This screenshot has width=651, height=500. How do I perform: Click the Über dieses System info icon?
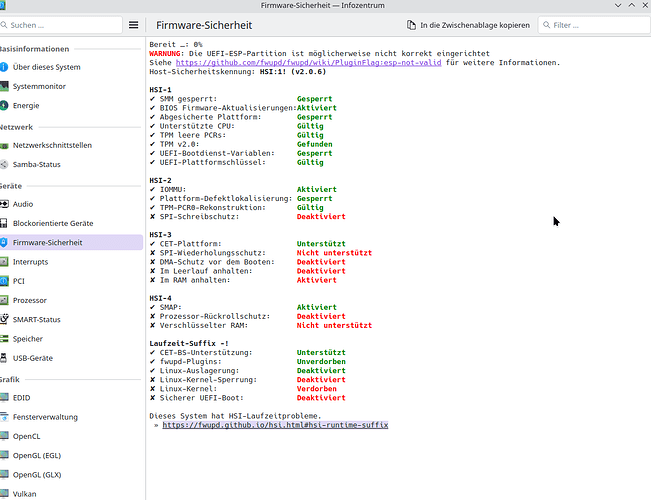point(4,67)
